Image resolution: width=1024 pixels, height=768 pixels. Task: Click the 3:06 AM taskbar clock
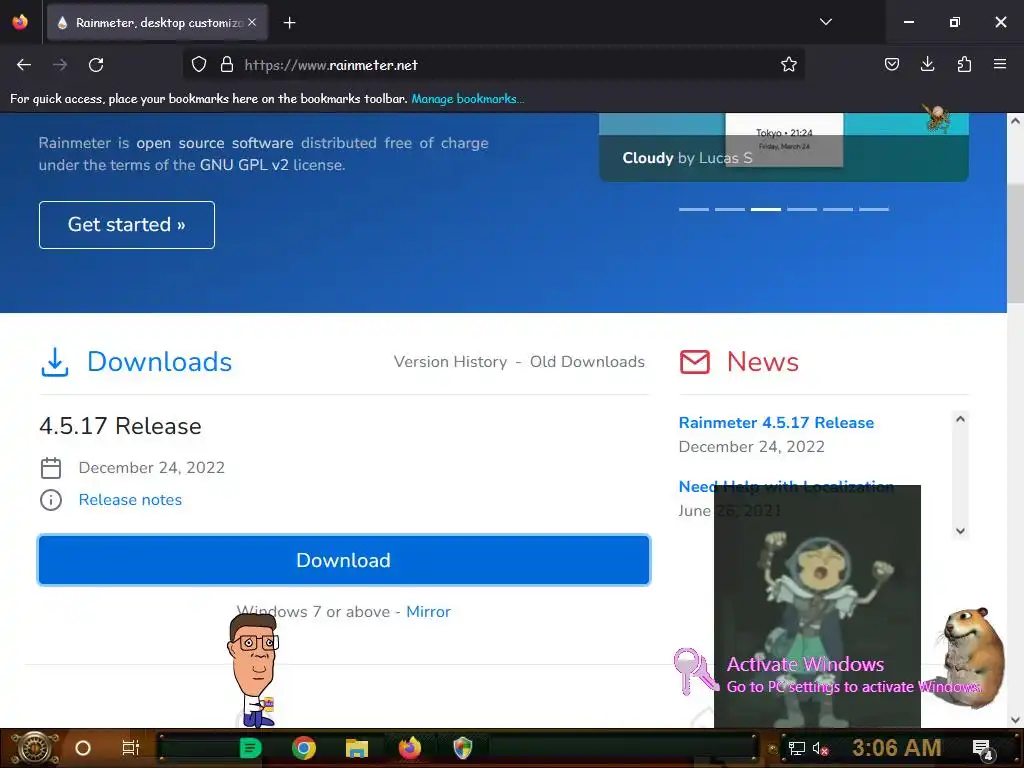(x=897, y=747)
